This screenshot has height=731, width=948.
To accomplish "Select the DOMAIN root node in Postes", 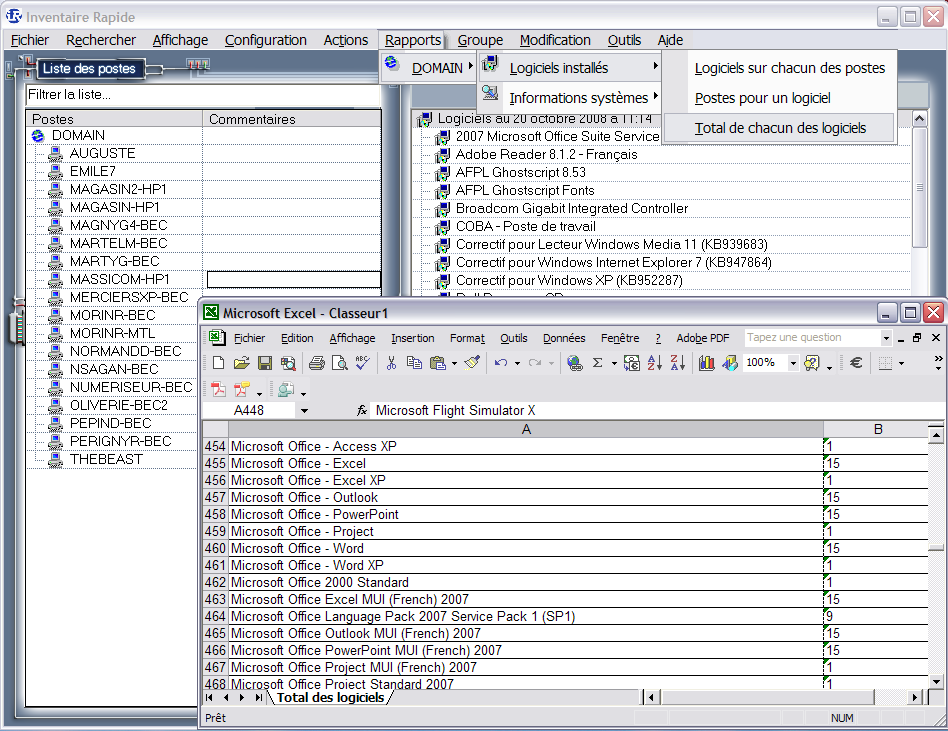I will [x=78, y=135].
